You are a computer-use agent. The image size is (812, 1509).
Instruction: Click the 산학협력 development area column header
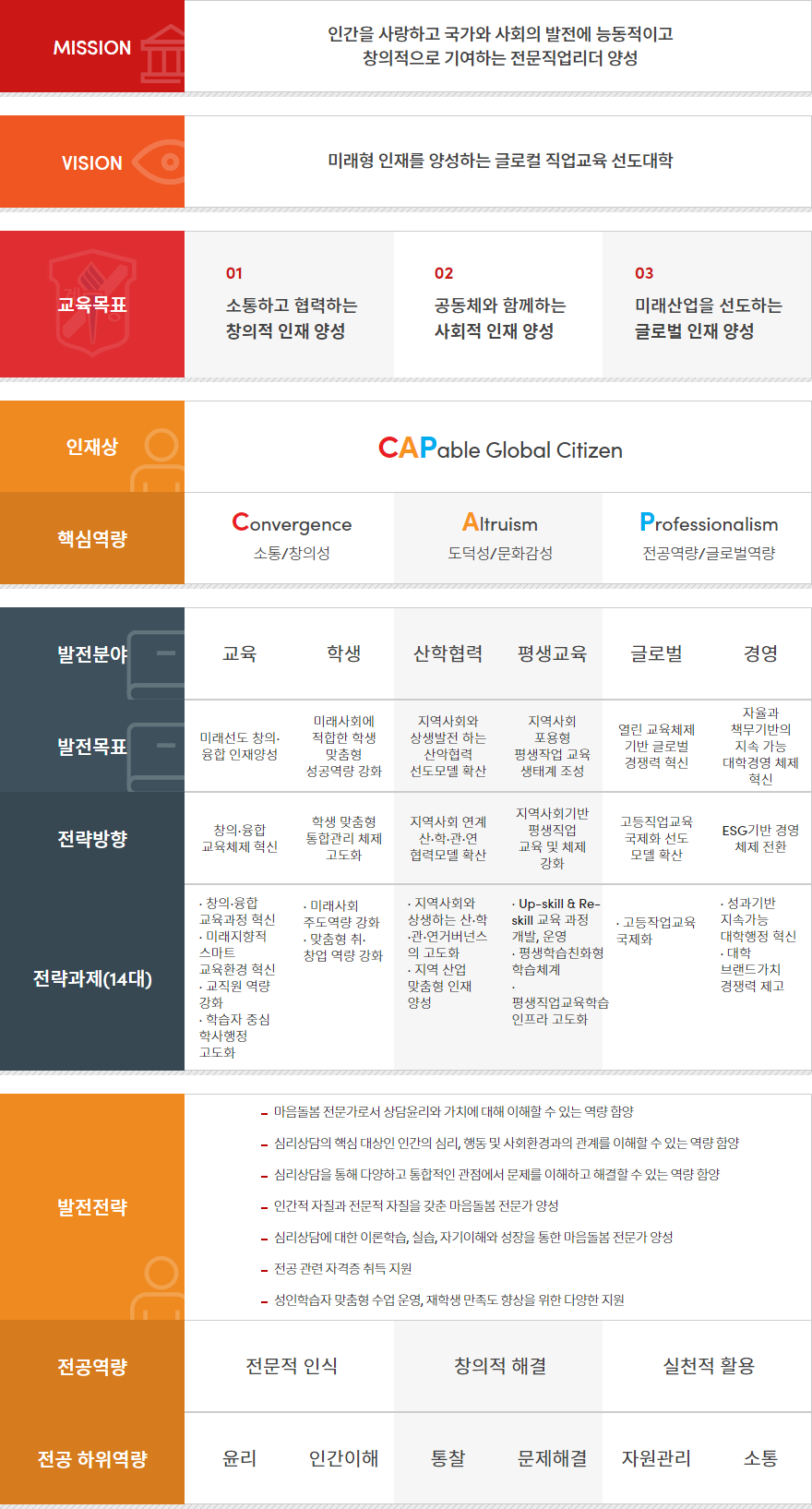(448, 653)
